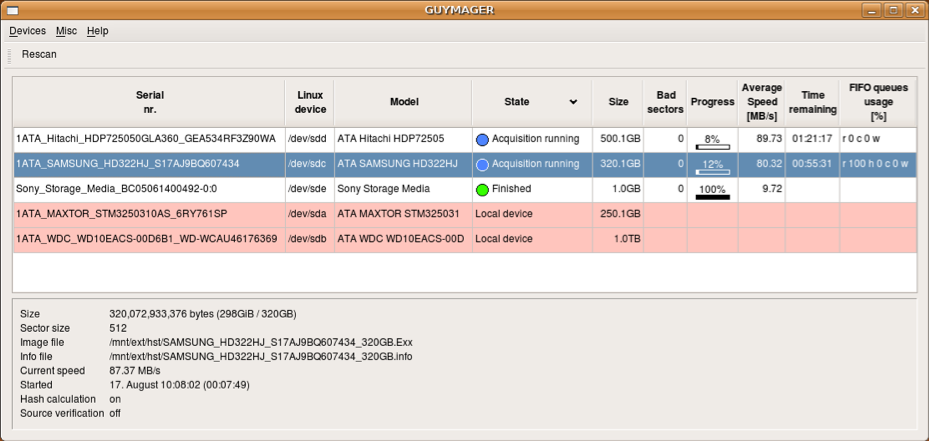Select the MAXTOR local device row
The image size is (929, 441).
point(149,213)
